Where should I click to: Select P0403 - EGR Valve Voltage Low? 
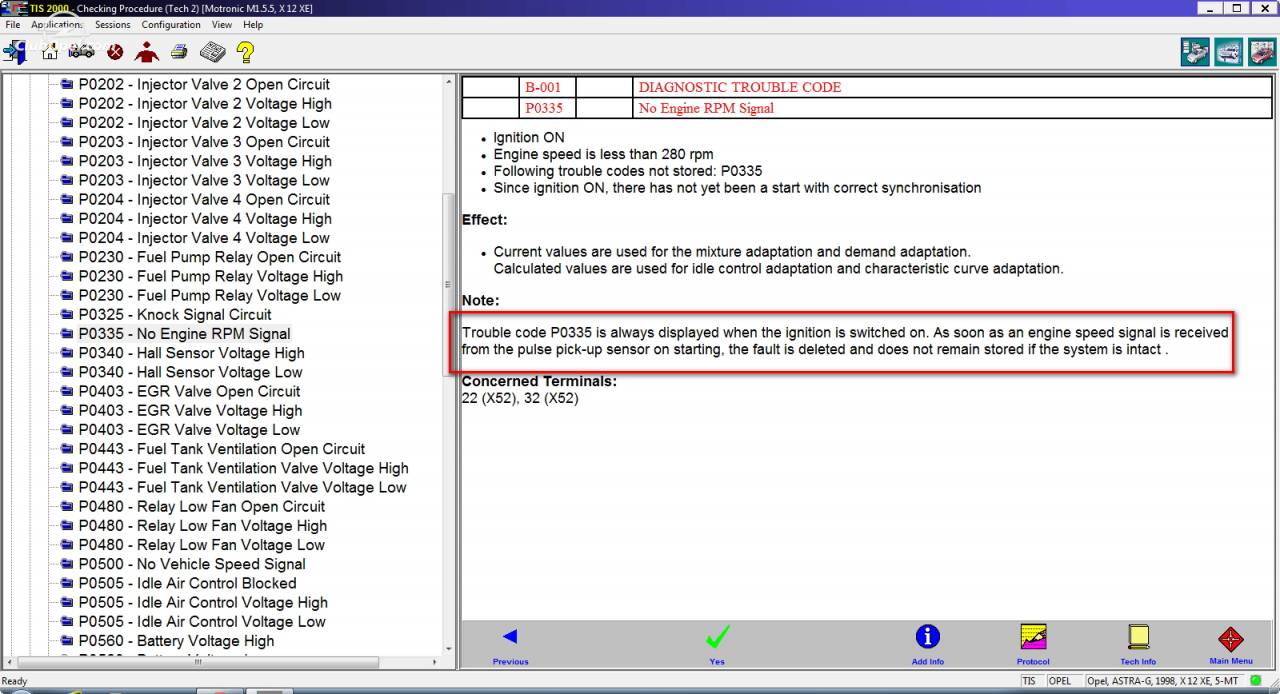coord(189,430)
